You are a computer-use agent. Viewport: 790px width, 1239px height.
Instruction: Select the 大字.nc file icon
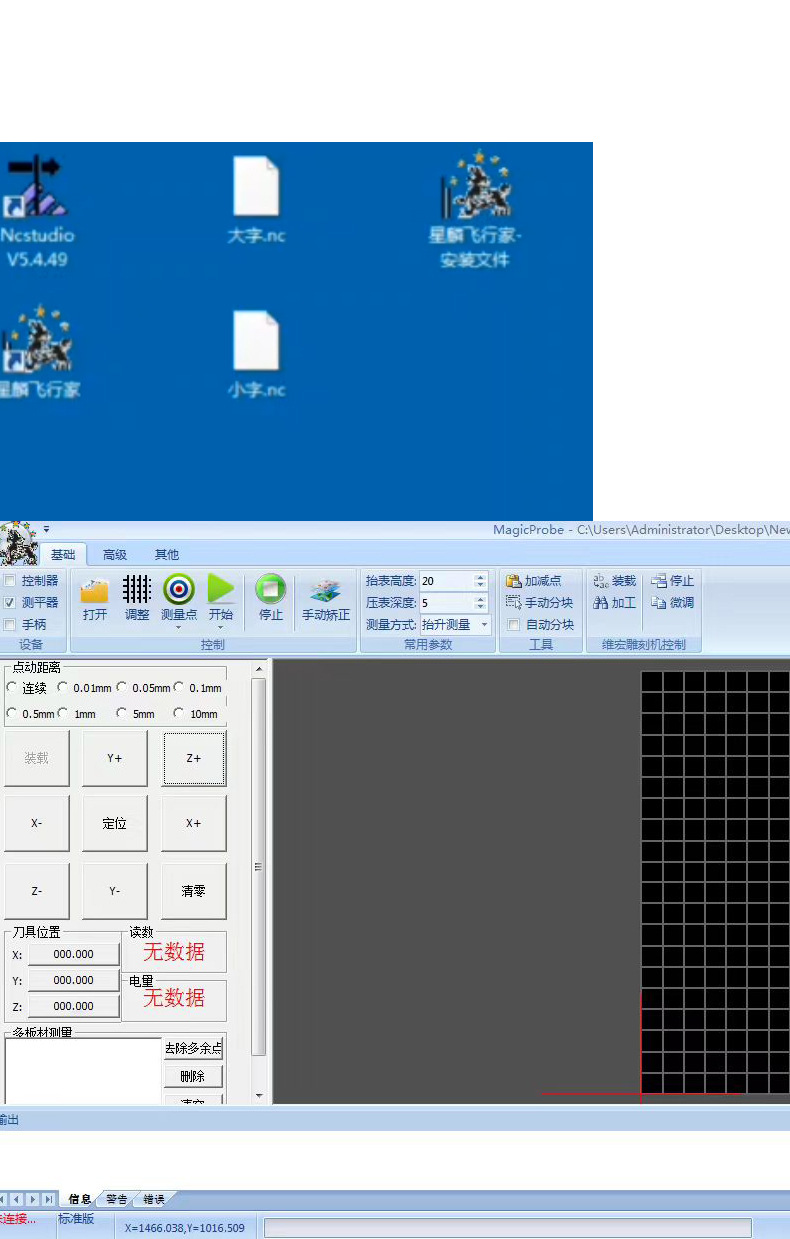(256, 186)
